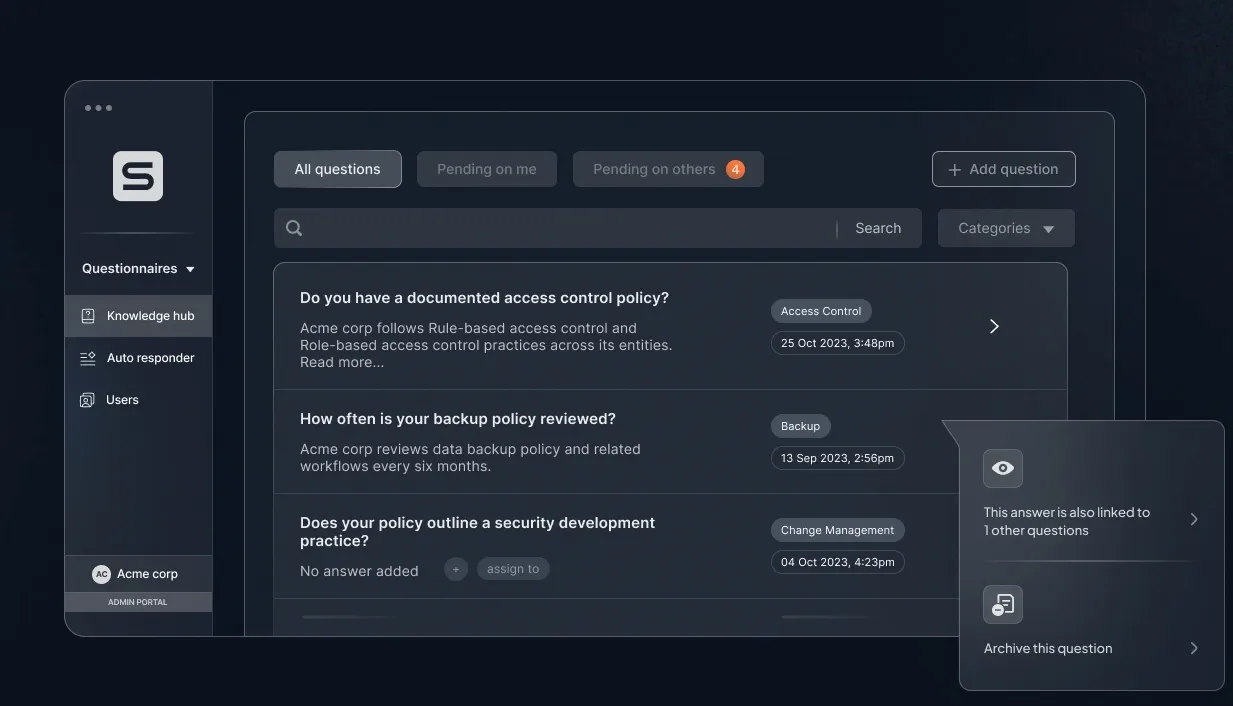Click the plus button beside No answer added
The height and width of the screenshot is (706, 1233).
point(456,569)
